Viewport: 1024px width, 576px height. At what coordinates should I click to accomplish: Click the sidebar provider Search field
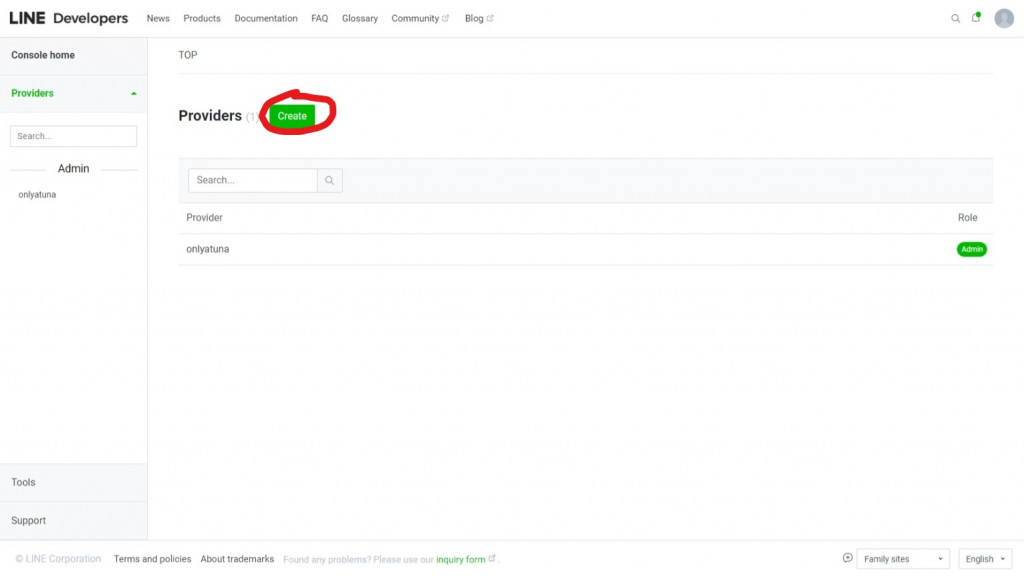73,136
